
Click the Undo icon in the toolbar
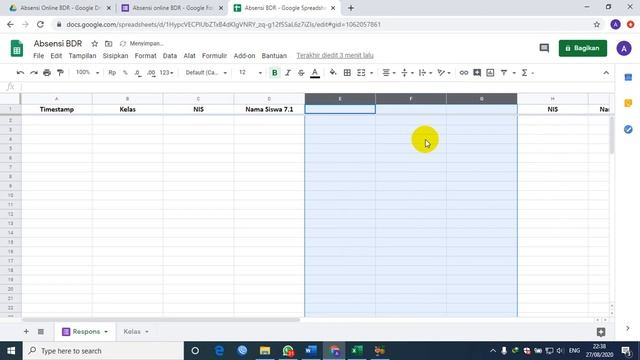(20, 73)
